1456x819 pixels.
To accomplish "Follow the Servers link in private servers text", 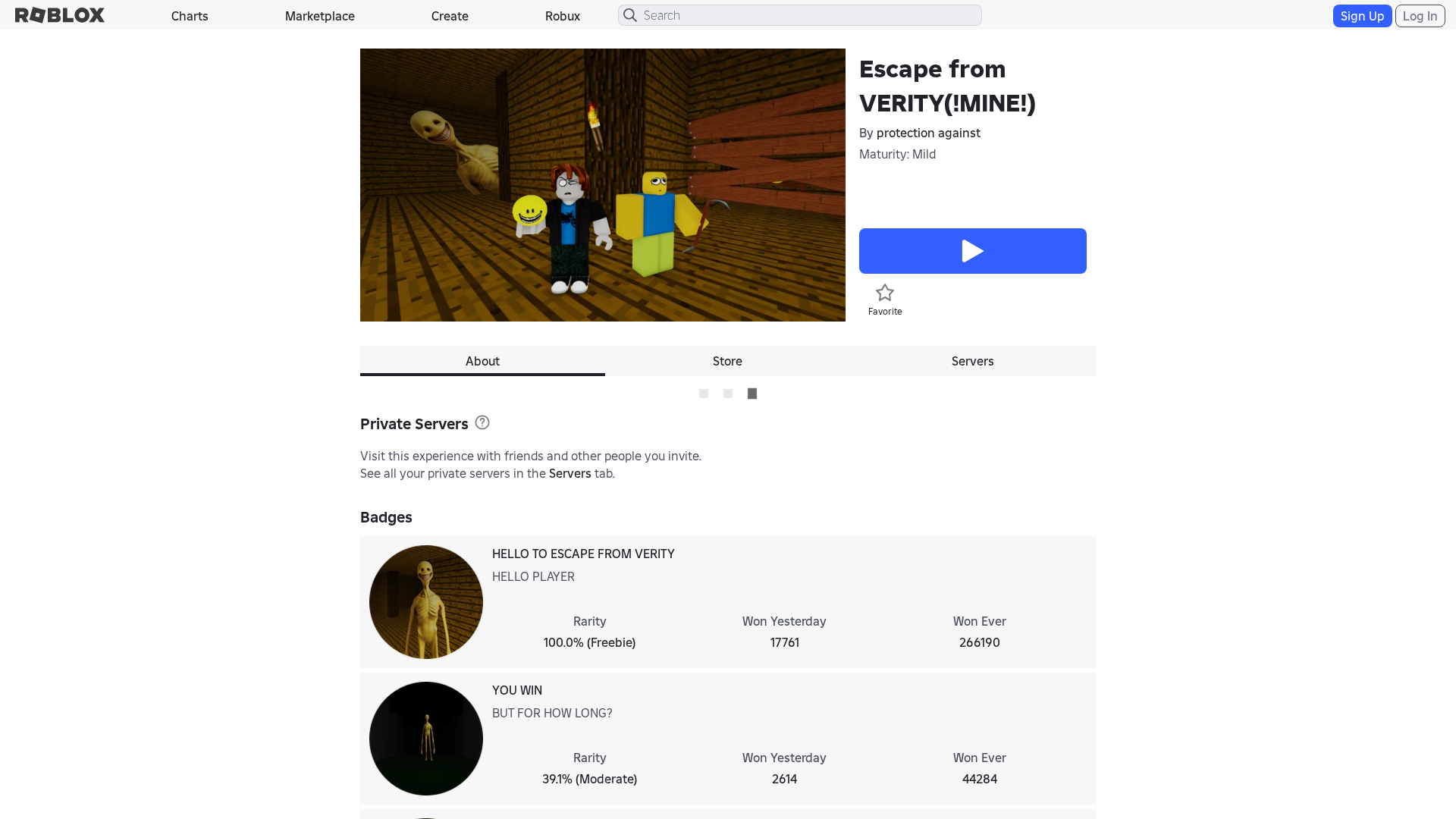I will [570, 473].
